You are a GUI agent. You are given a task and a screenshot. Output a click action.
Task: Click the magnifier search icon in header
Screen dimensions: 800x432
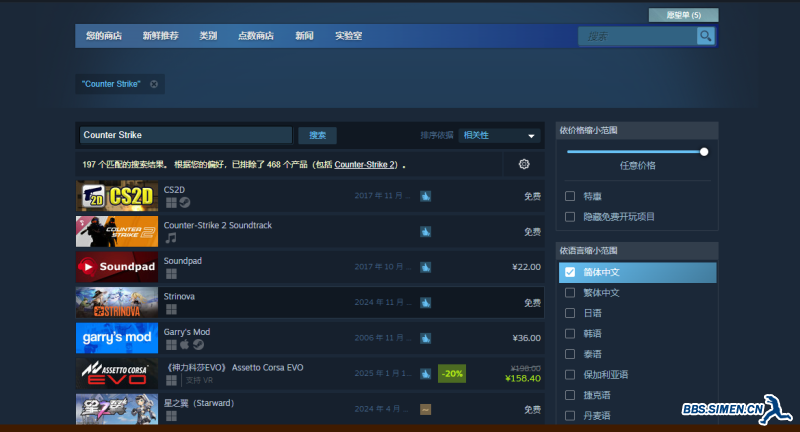tap(706, 36)
